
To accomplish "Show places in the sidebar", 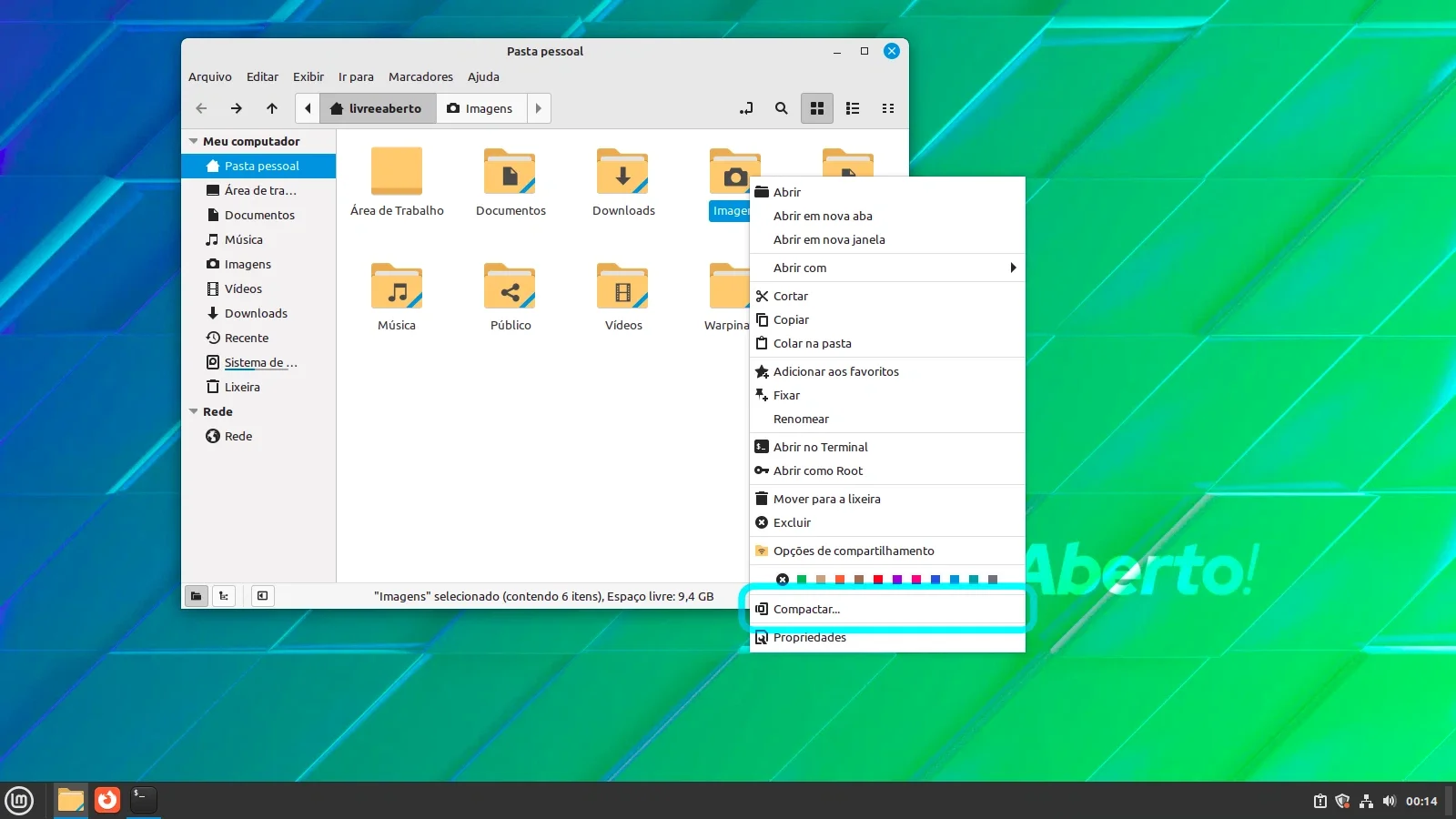I will tap(197, 596).
